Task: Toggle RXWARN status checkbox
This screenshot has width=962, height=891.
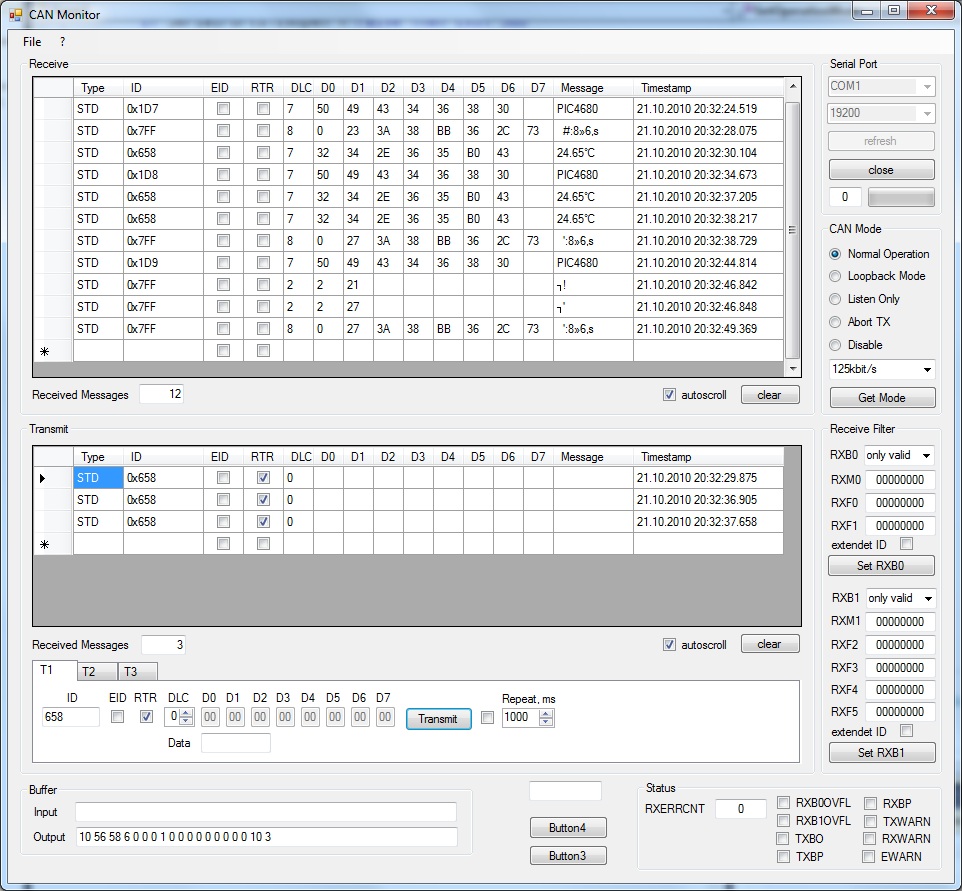Action: (x=869, y=838)
